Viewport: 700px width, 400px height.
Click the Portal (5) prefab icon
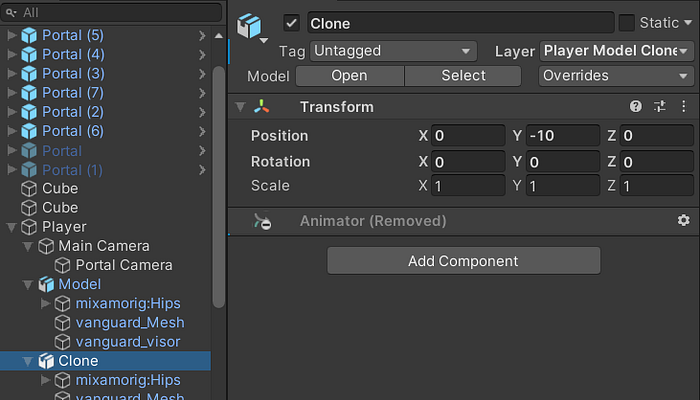pos(28,35)
